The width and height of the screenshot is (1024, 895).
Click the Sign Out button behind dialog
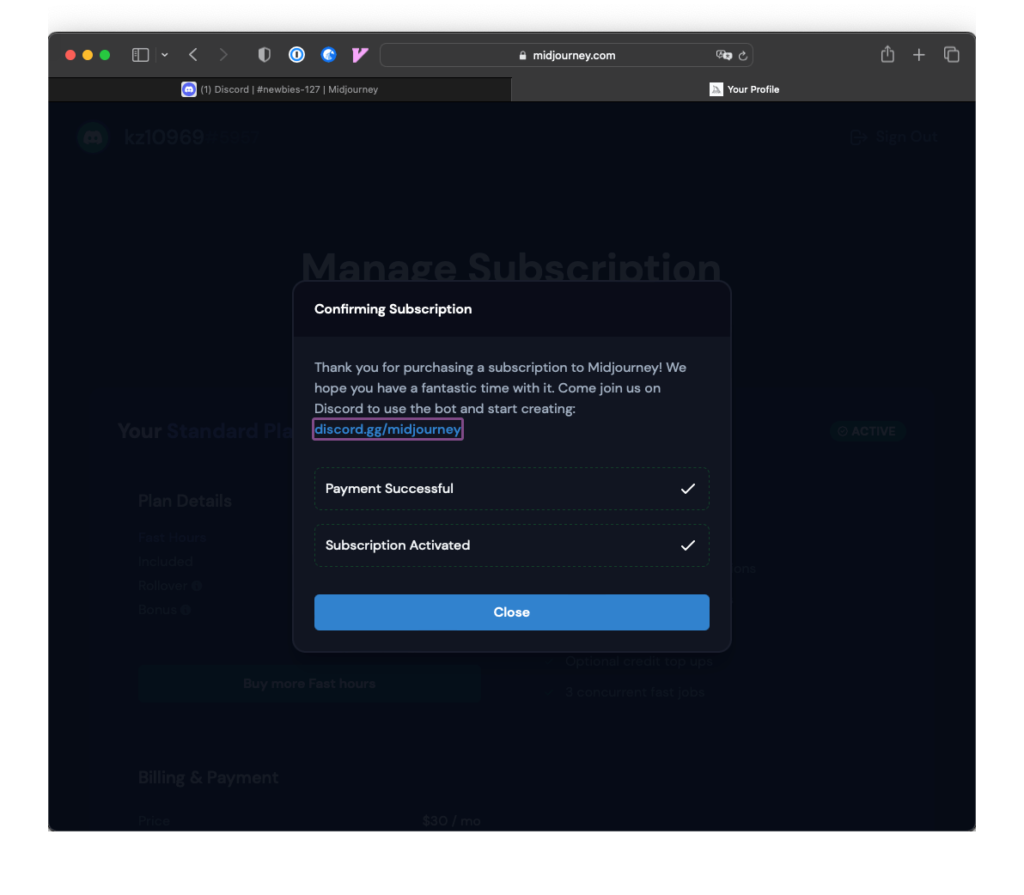[x=893, y=137]
